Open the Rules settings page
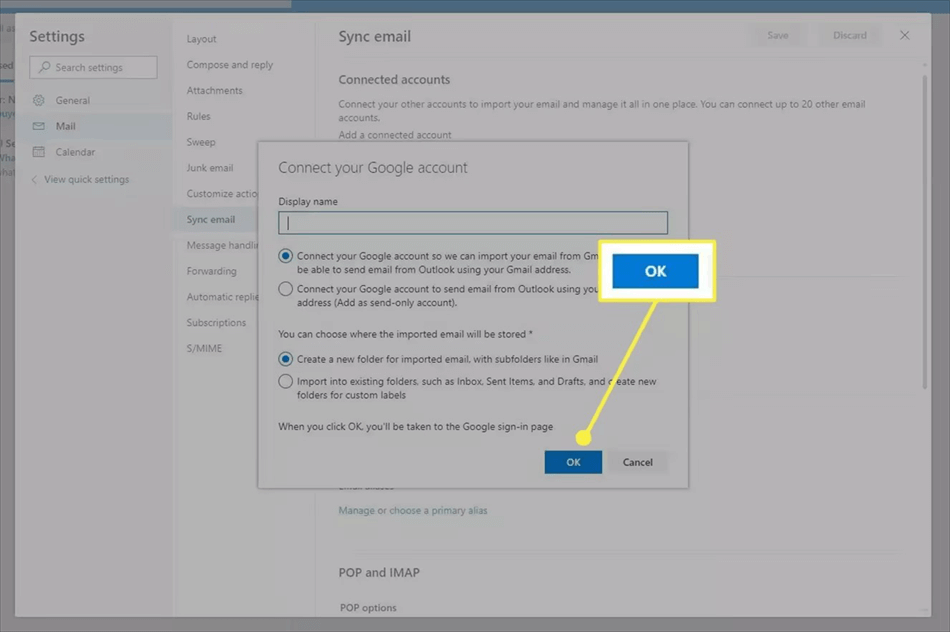This screenshot has height=632, width=950. 198,116
